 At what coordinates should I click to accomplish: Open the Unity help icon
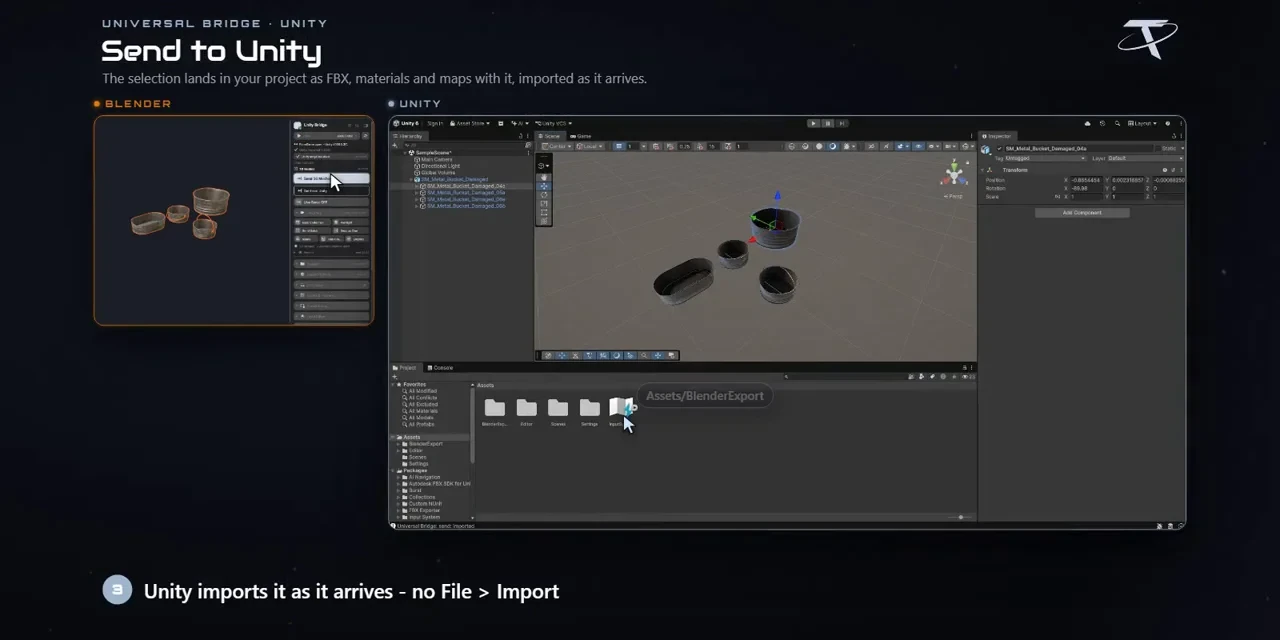point(1167,123)
